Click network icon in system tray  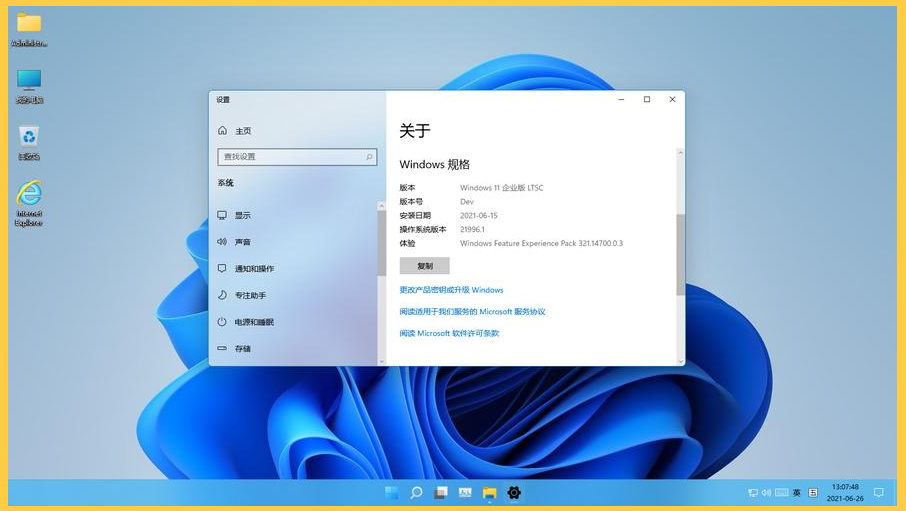tap(753, 493)
